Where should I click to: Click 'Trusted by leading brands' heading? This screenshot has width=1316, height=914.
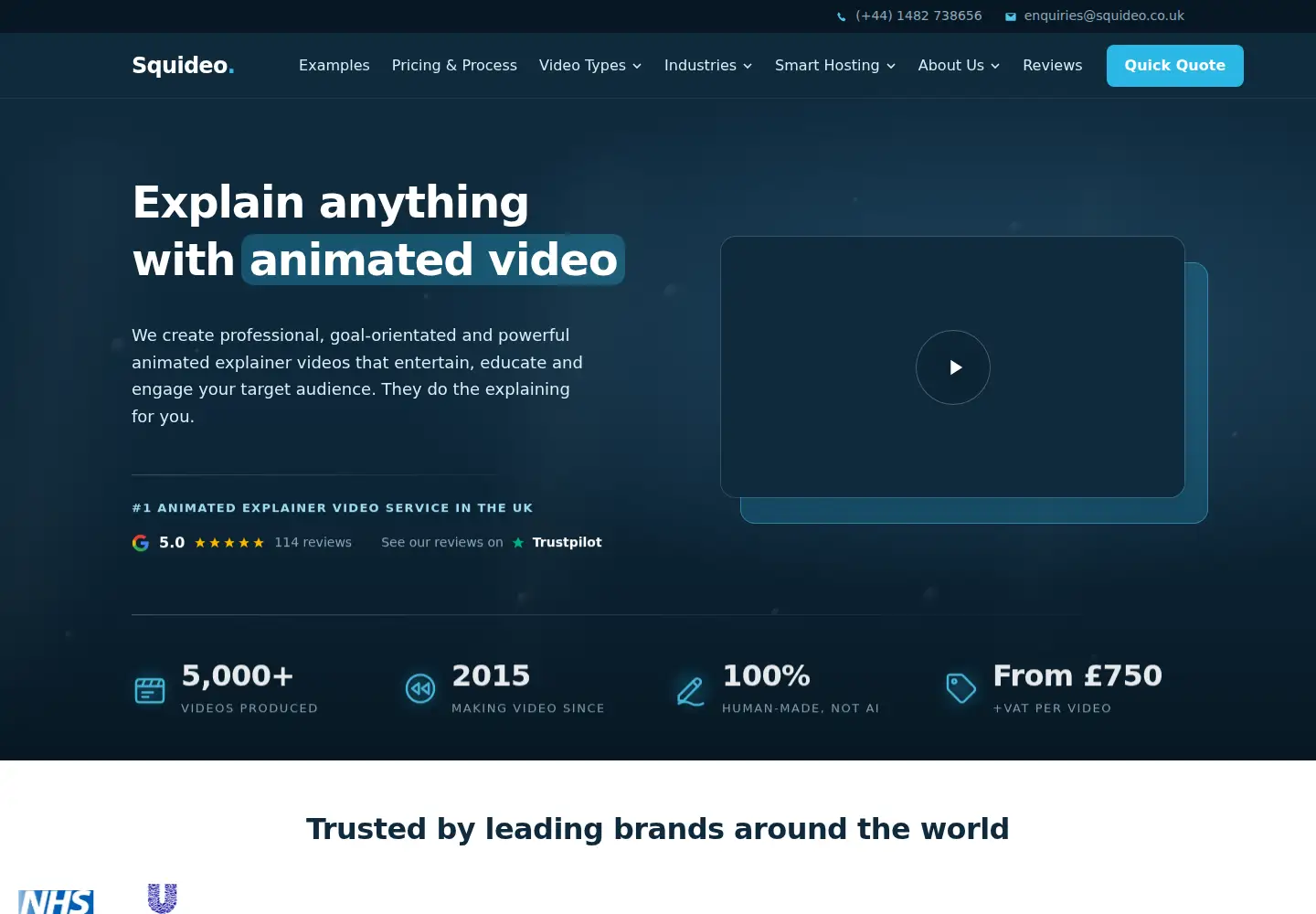point(658,829)
